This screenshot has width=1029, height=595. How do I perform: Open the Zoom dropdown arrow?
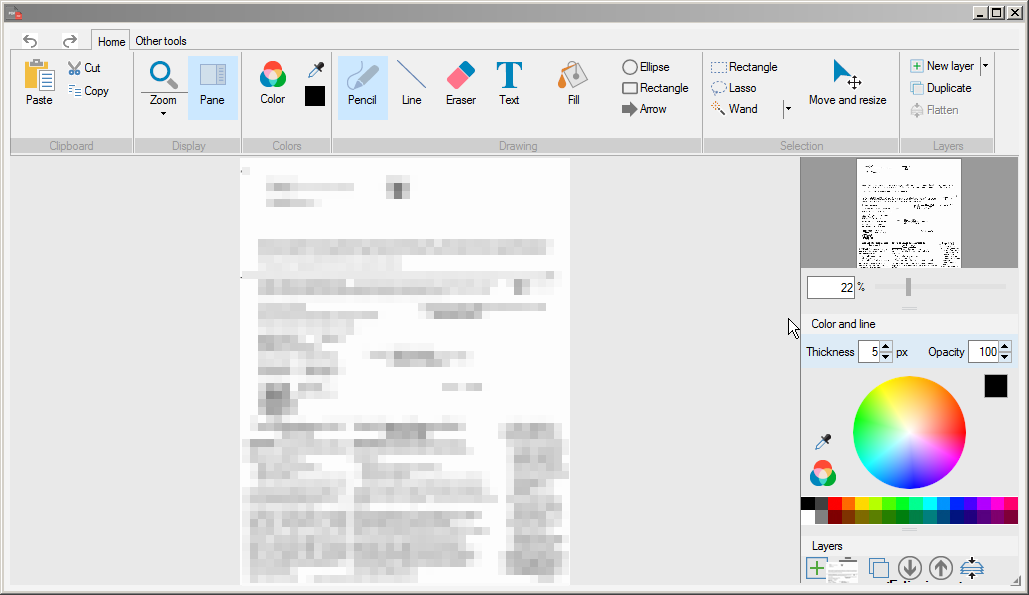click(x=163, y=113)
